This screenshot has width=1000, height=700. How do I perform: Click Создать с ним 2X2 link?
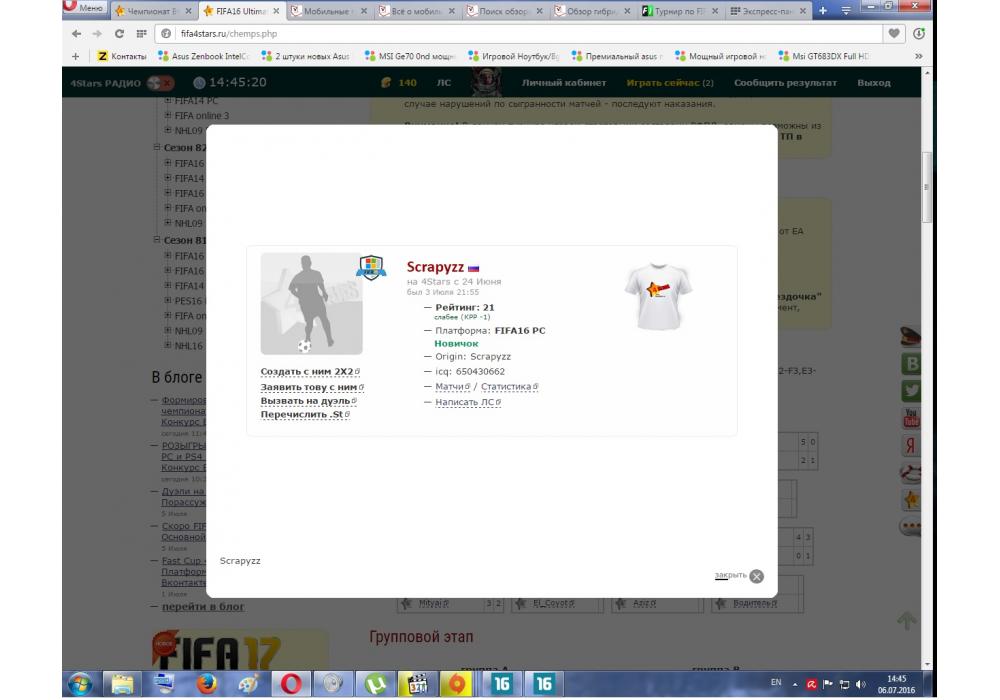click(x=310, y=371)
